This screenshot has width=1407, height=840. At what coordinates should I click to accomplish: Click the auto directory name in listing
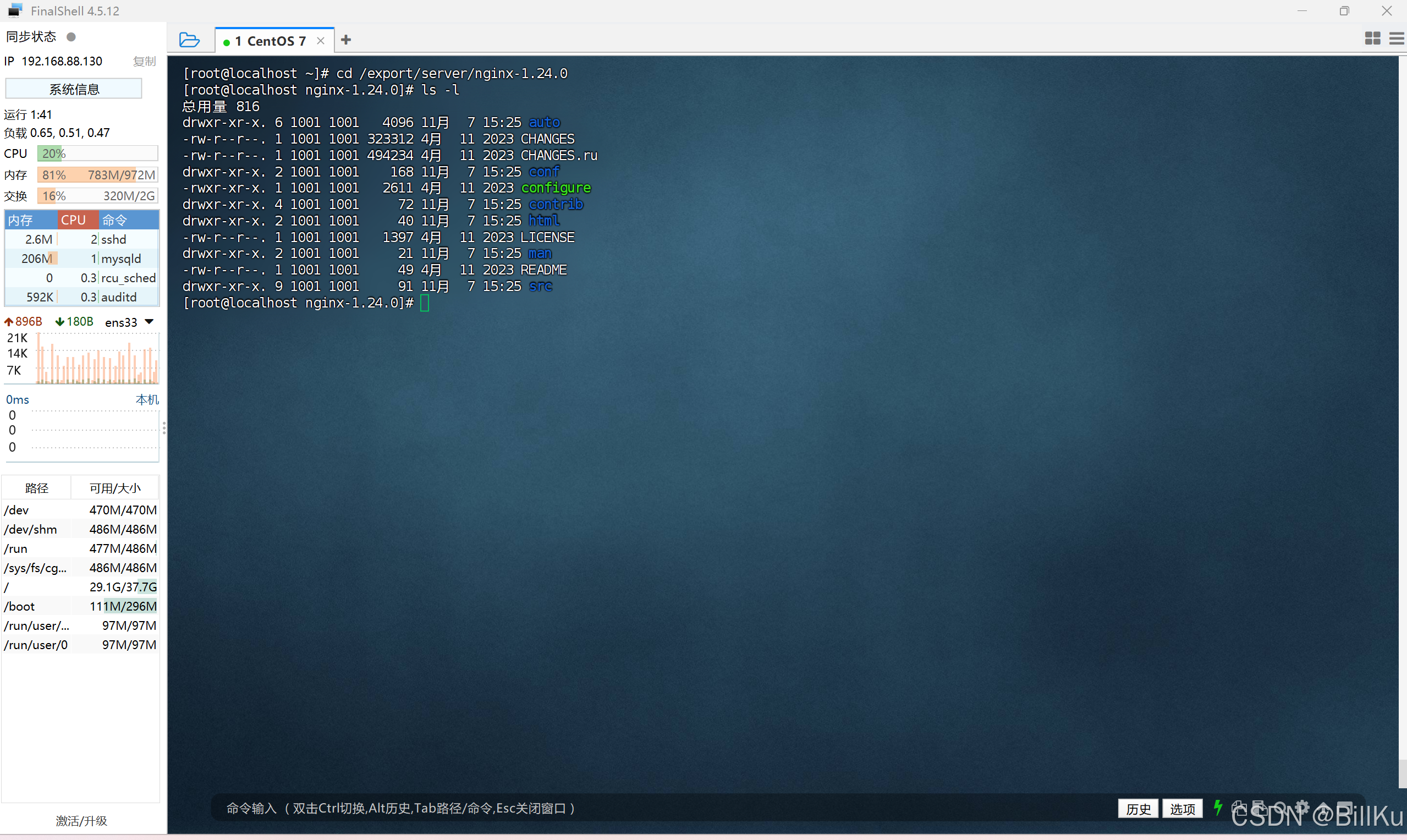point(545,122)
